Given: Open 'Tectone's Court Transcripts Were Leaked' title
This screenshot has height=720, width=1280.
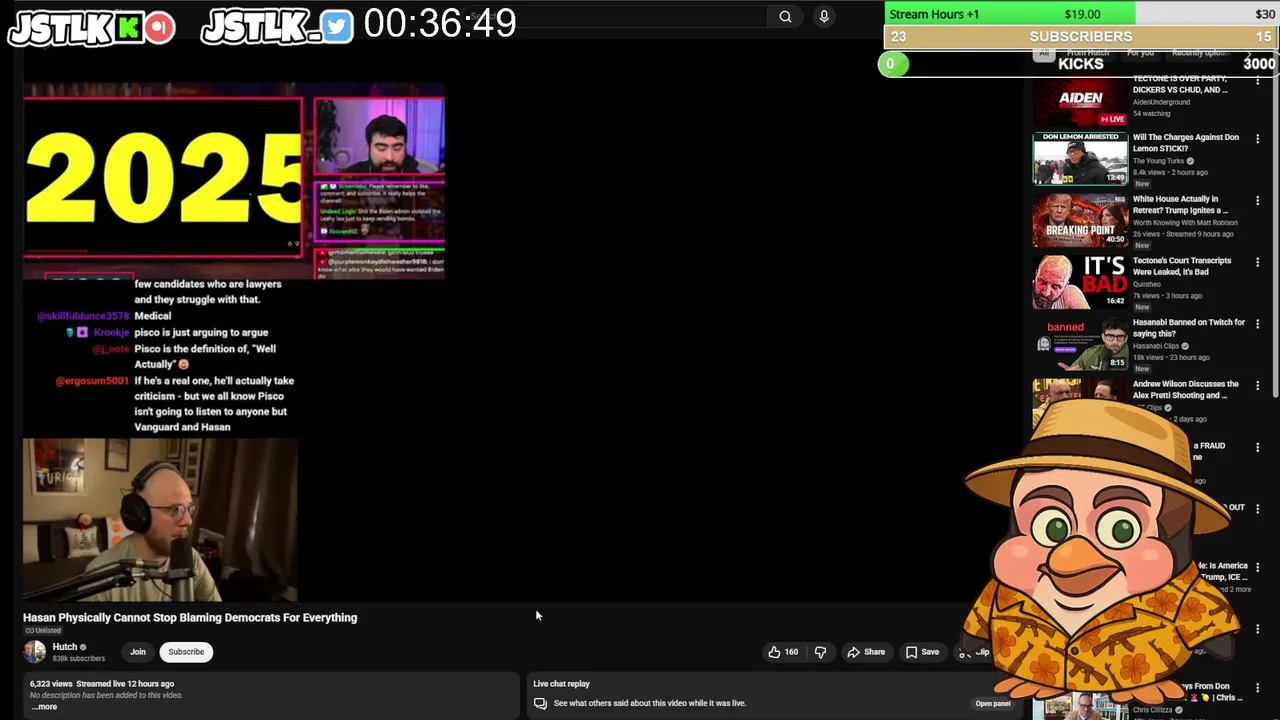Looking at the screenshot, I should [1182, 266].
